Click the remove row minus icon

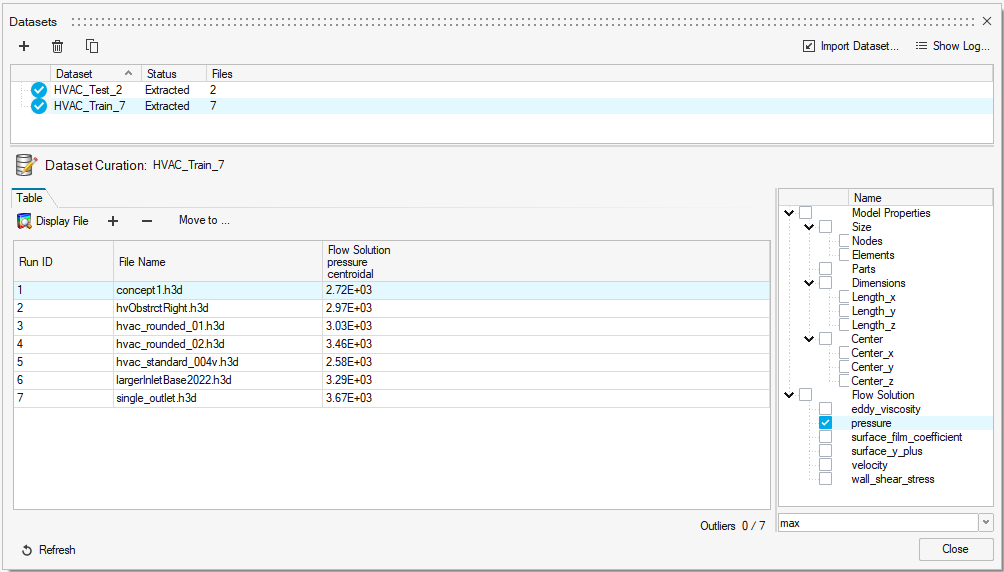click(147, 221)
